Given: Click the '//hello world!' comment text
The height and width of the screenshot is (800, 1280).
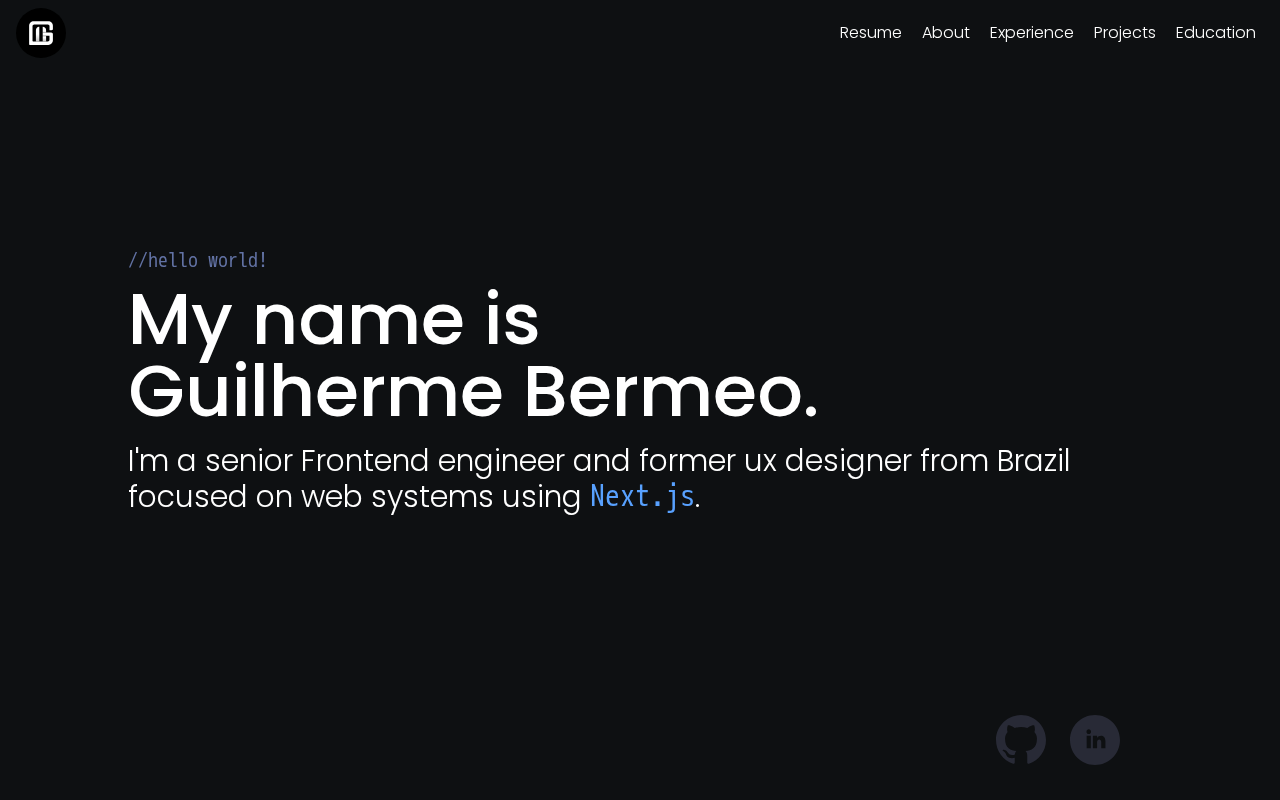Looking at the screenshot, I should coord(198,261).
